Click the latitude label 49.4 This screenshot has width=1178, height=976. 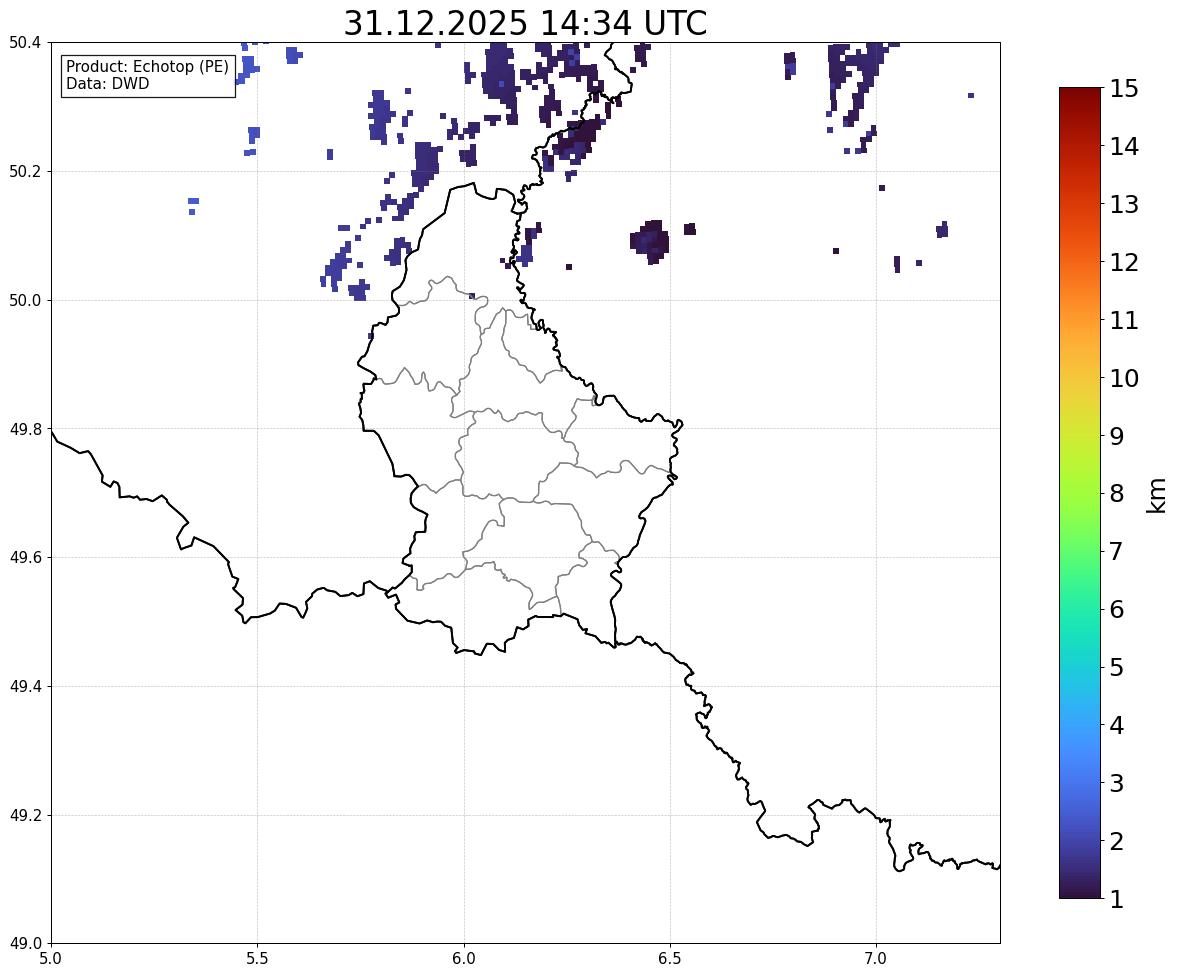pos(24,686)
